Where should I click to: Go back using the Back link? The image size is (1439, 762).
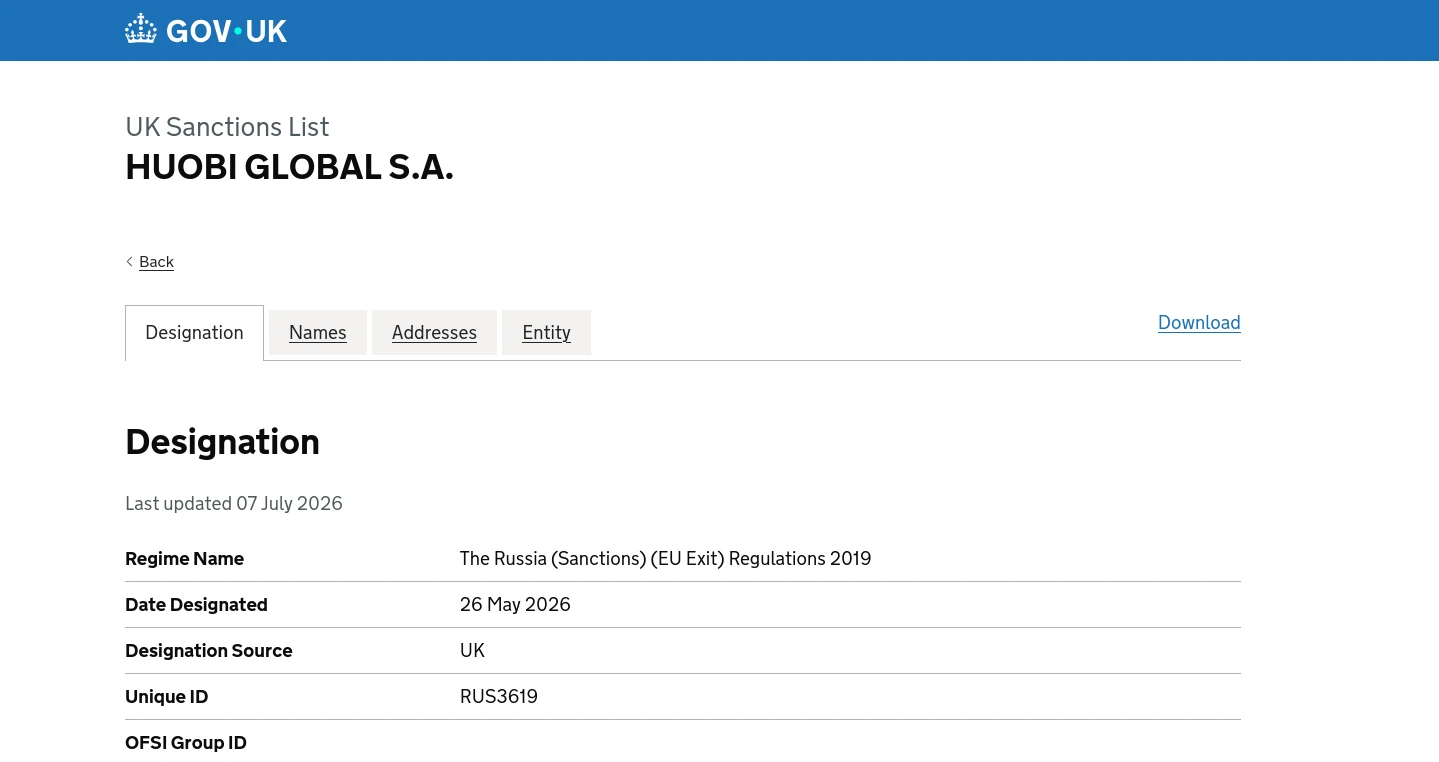156,262
